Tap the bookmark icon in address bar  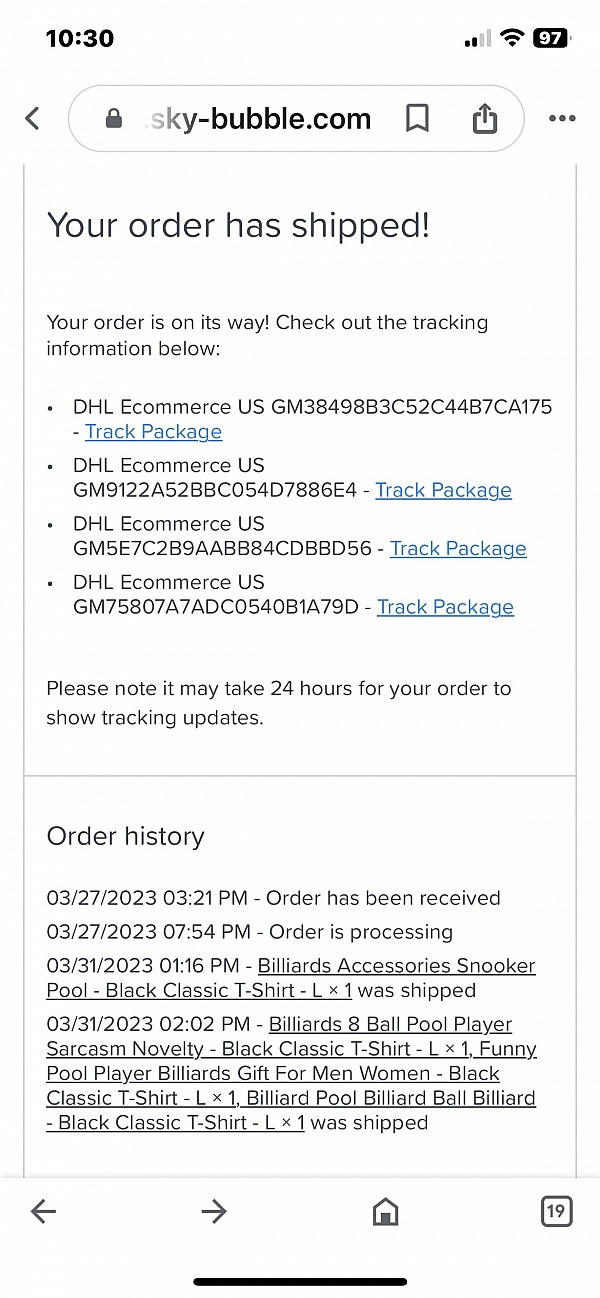417,118
